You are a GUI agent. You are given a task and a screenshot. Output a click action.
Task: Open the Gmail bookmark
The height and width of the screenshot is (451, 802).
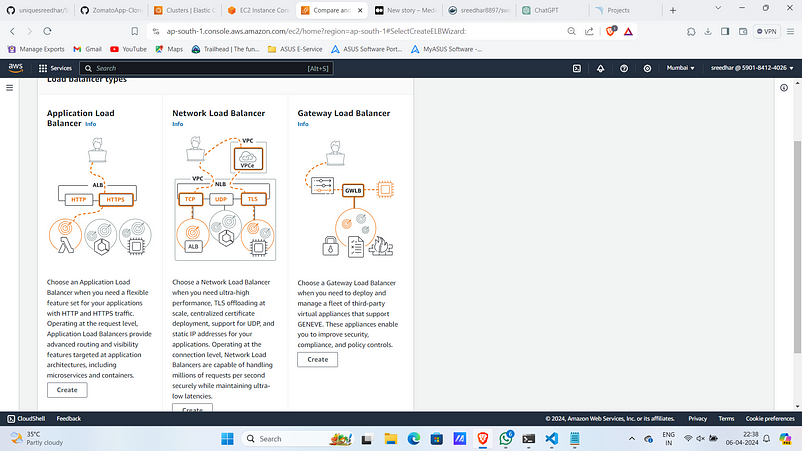[87, 49]
